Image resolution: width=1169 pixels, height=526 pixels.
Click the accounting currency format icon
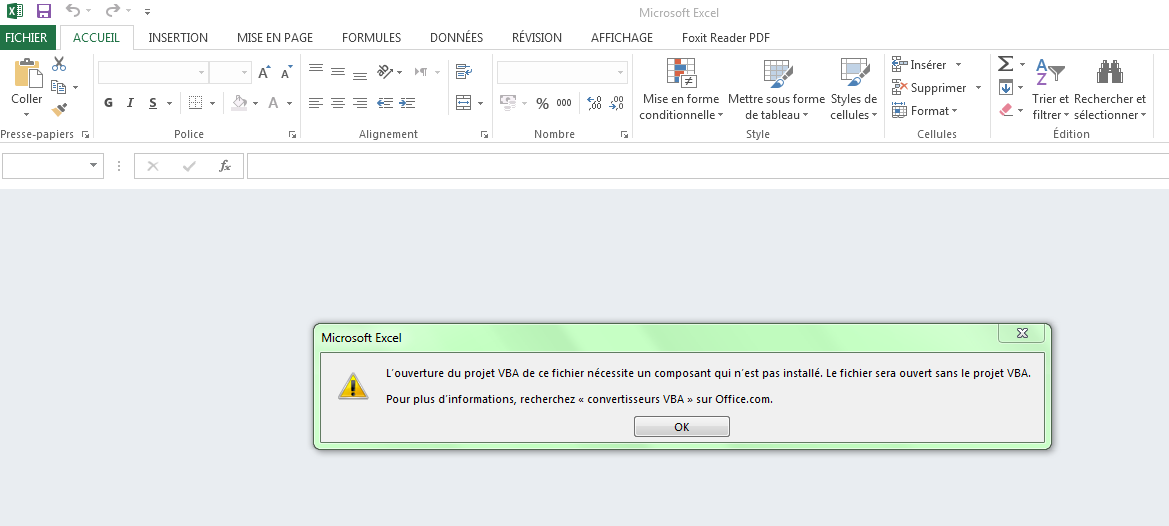point(508,103)
